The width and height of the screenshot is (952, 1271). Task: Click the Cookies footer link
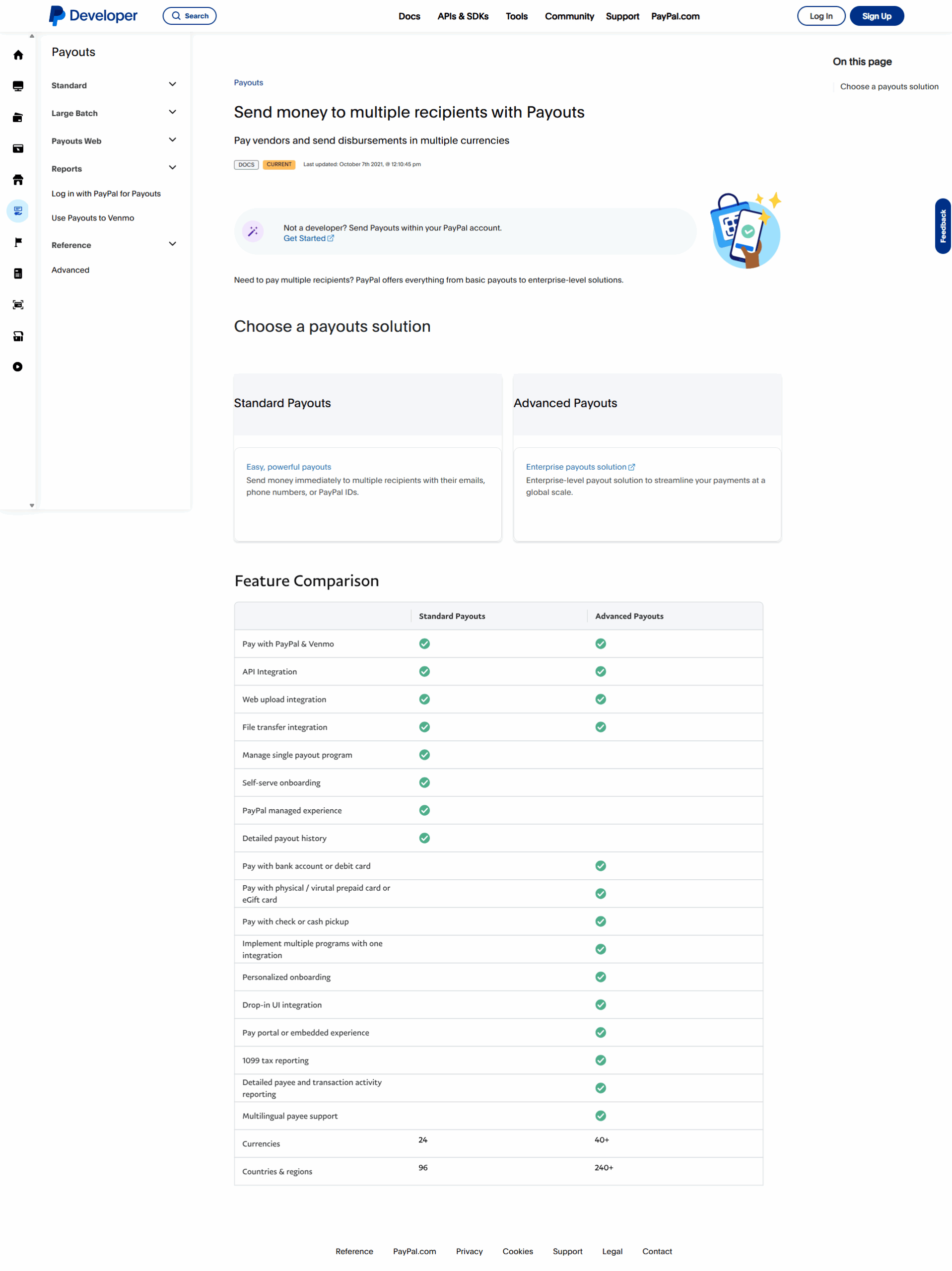(x=518, y=1251)
